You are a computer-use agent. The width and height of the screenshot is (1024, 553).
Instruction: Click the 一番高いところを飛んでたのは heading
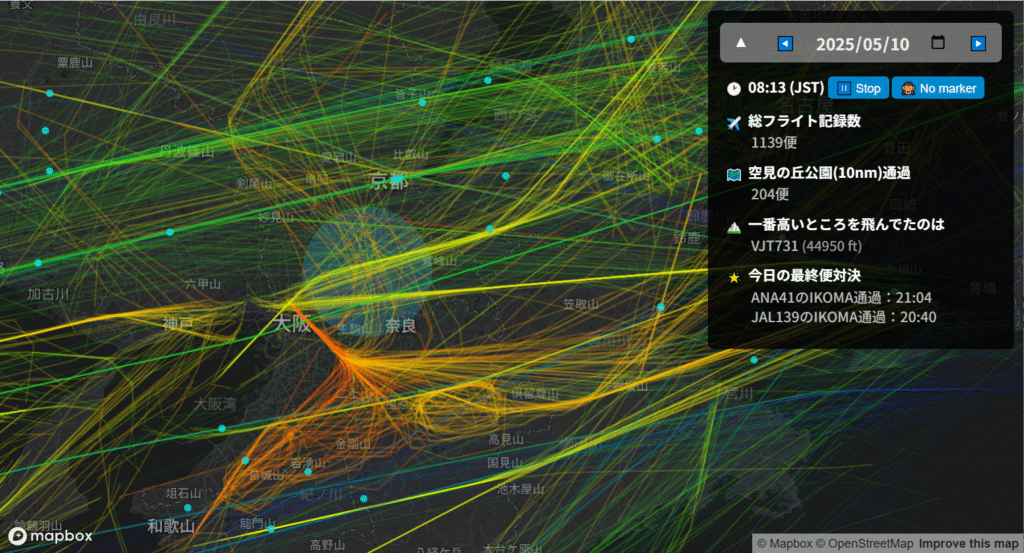coord(846,225)
